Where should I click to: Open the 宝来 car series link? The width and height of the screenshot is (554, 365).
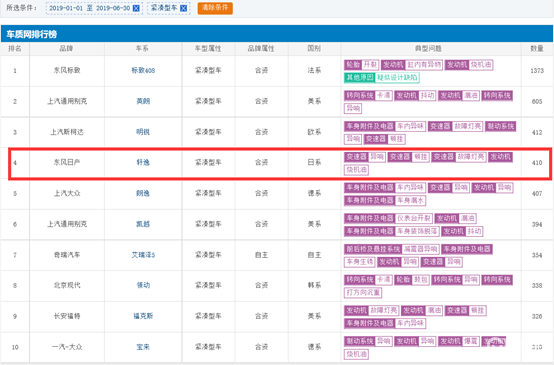(143, 347)
